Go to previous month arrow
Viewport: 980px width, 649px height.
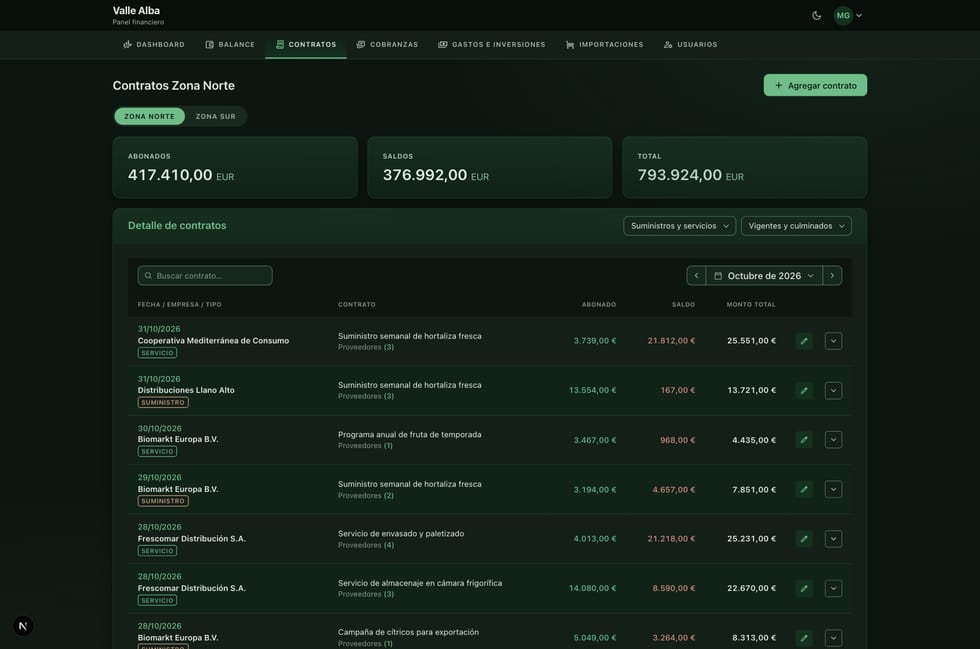(696, 276)
